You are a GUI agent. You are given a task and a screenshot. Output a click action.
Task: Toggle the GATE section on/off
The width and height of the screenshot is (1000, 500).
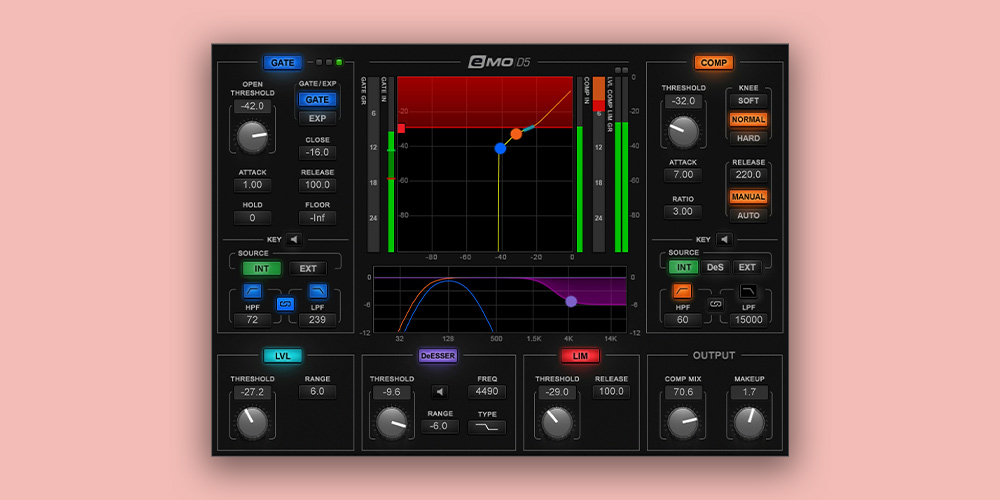(x=283, y=63)
